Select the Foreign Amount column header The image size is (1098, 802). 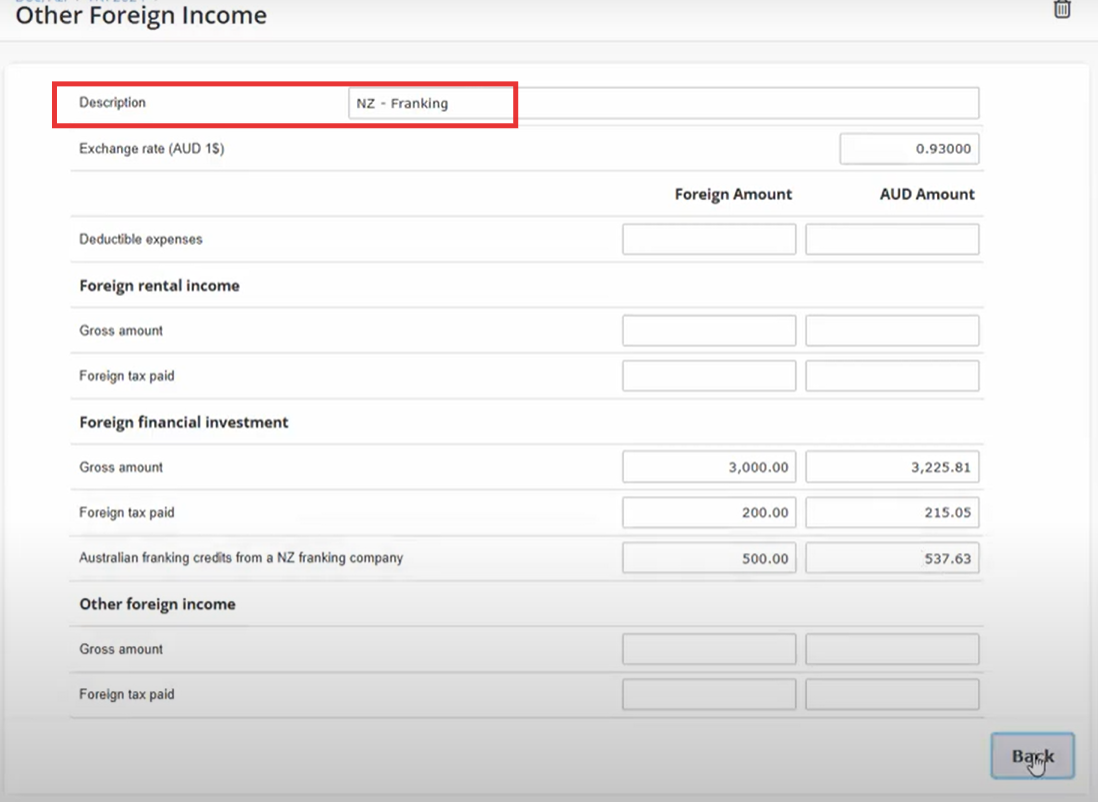point(733,194)
